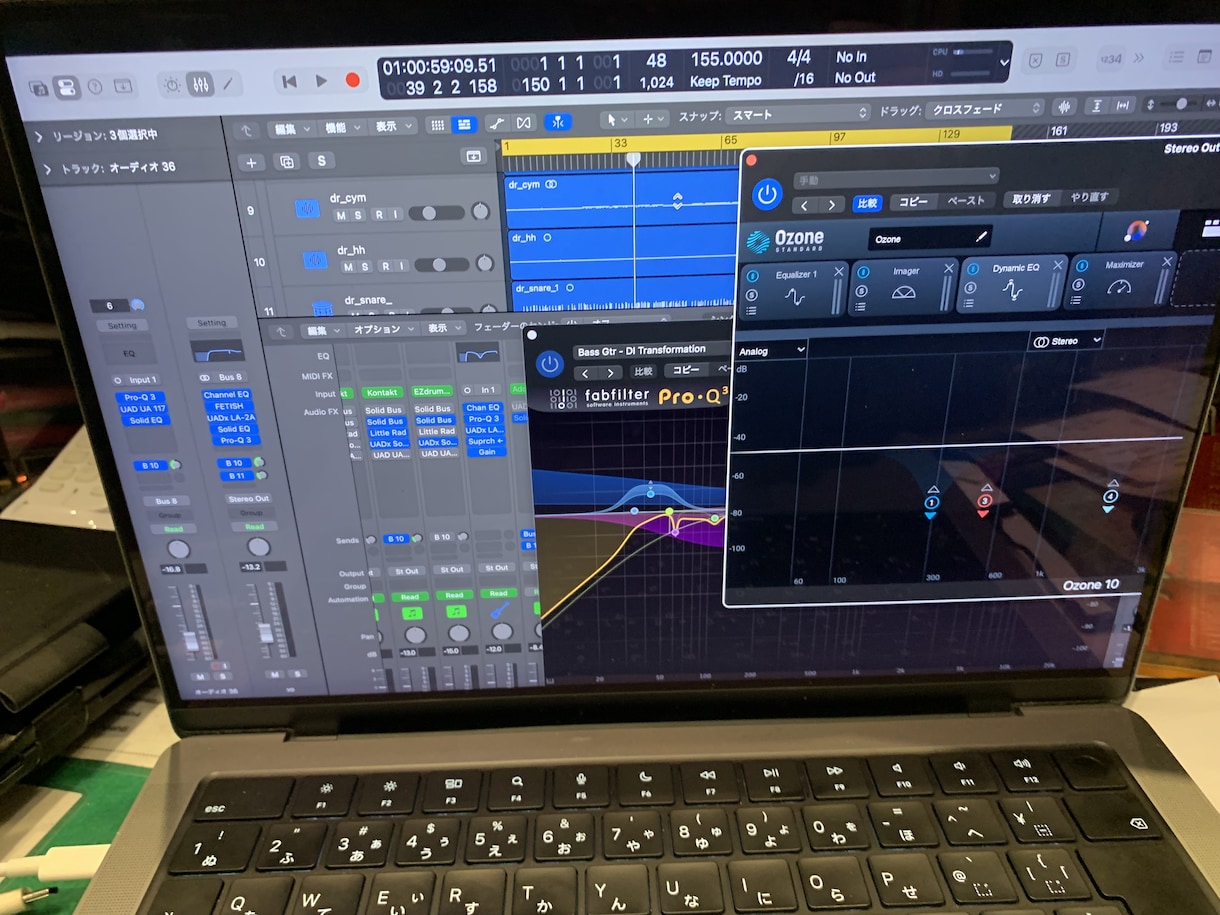
Task: Select the Imager module in Ozone
Action: coord(904,286)
